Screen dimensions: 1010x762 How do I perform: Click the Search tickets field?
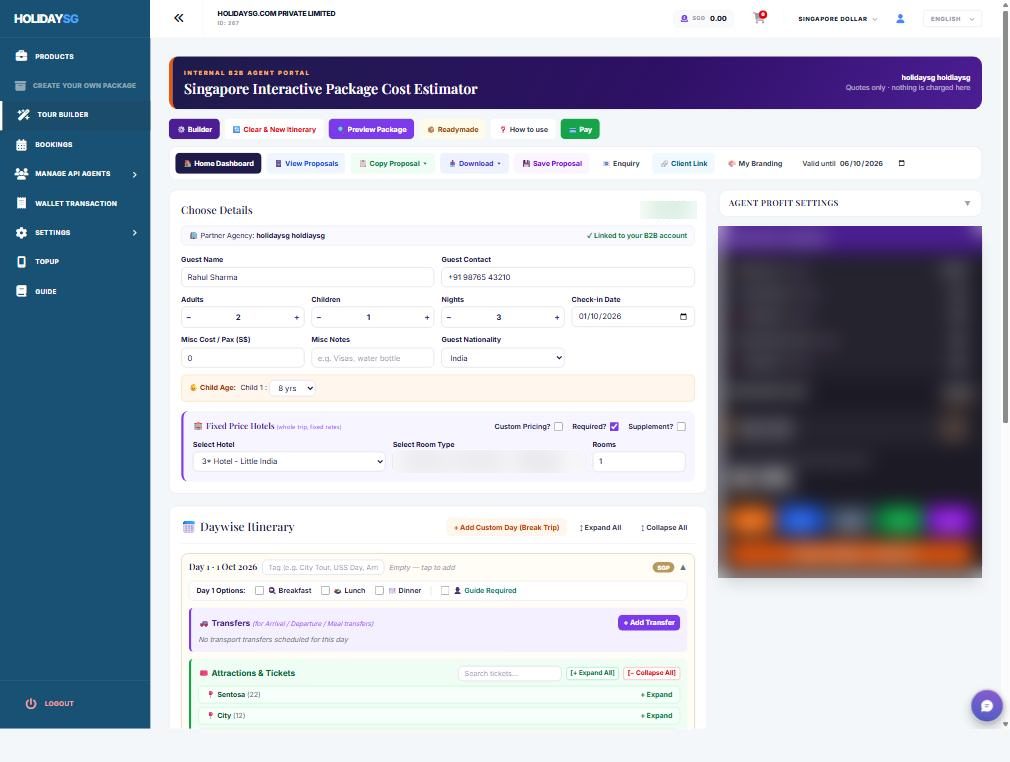point(510,673)
